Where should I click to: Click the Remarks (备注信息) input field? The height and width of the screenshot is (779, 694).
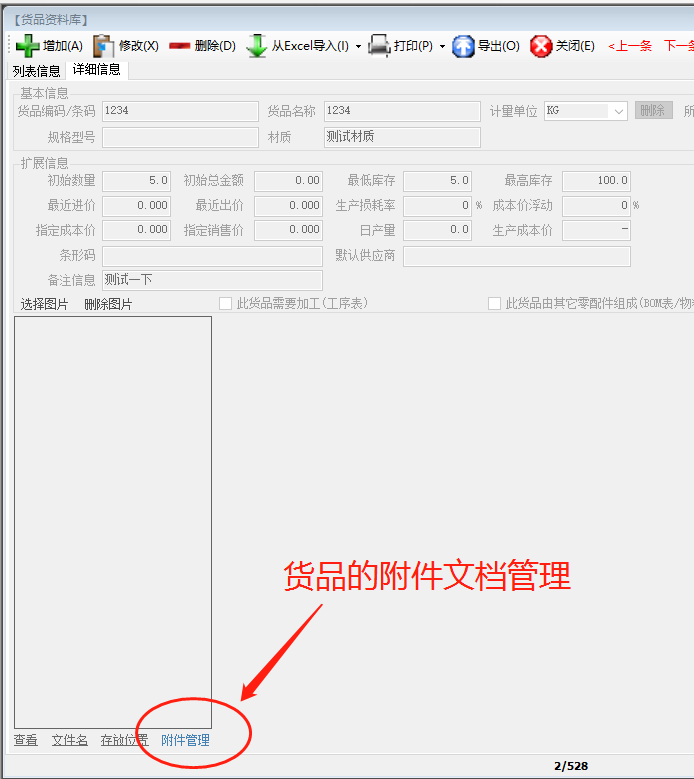[212, 281]
